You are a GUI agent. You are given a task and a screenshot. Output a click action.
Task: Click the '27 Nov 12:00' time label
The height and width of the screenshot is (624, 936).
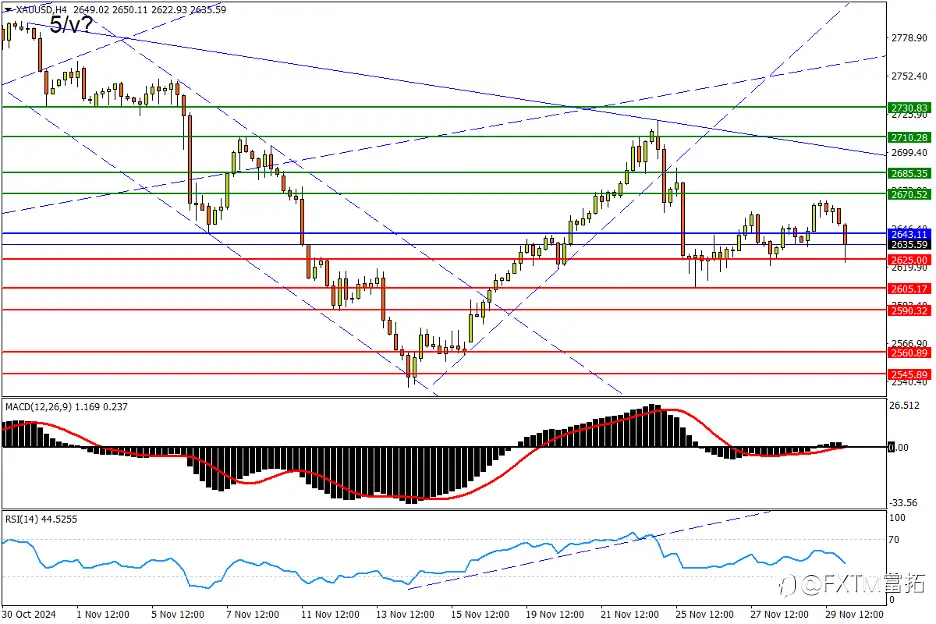(x=780, y=614)
